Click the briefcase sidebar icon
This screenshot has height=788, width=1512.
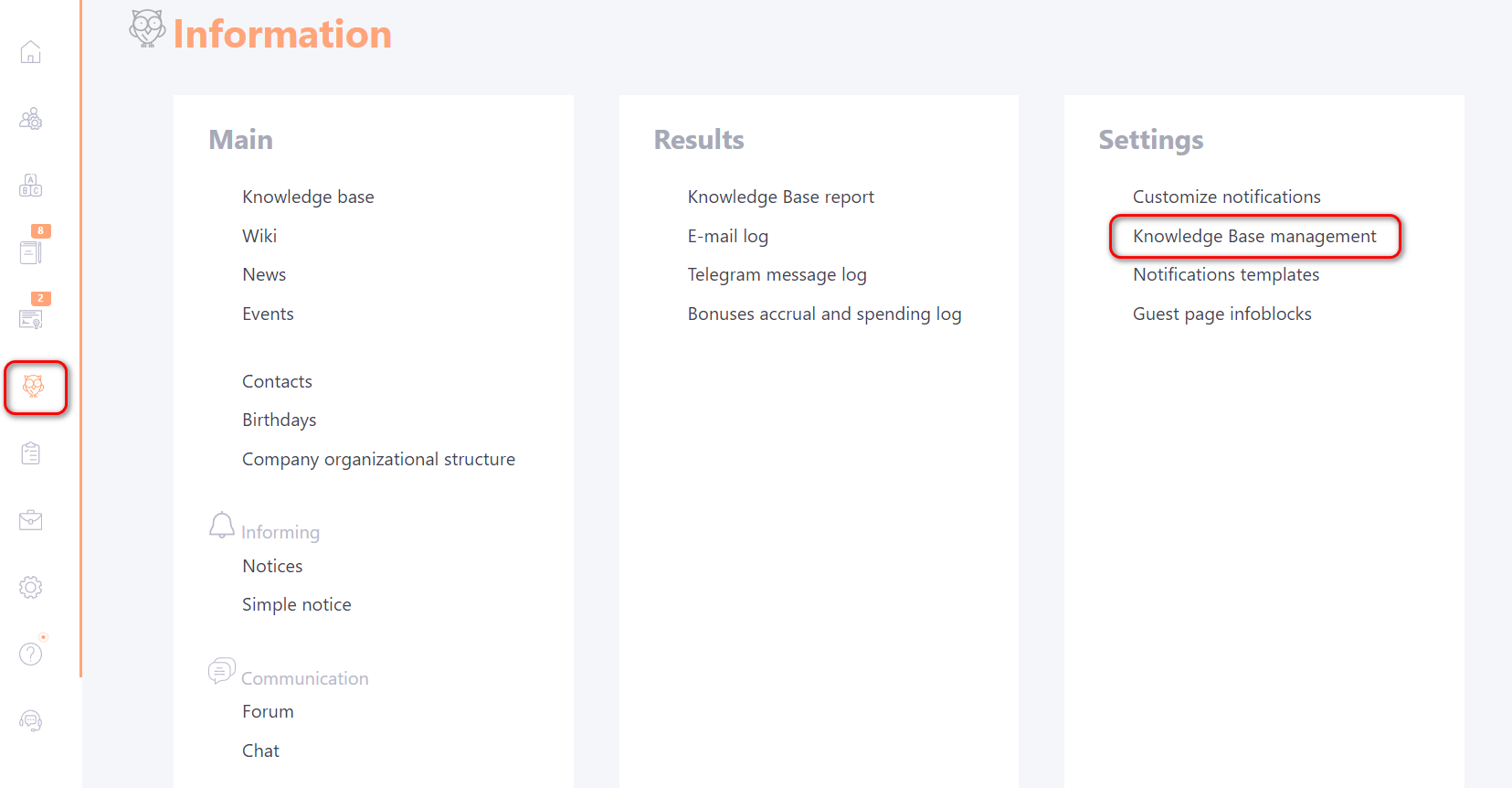(31, 520)
